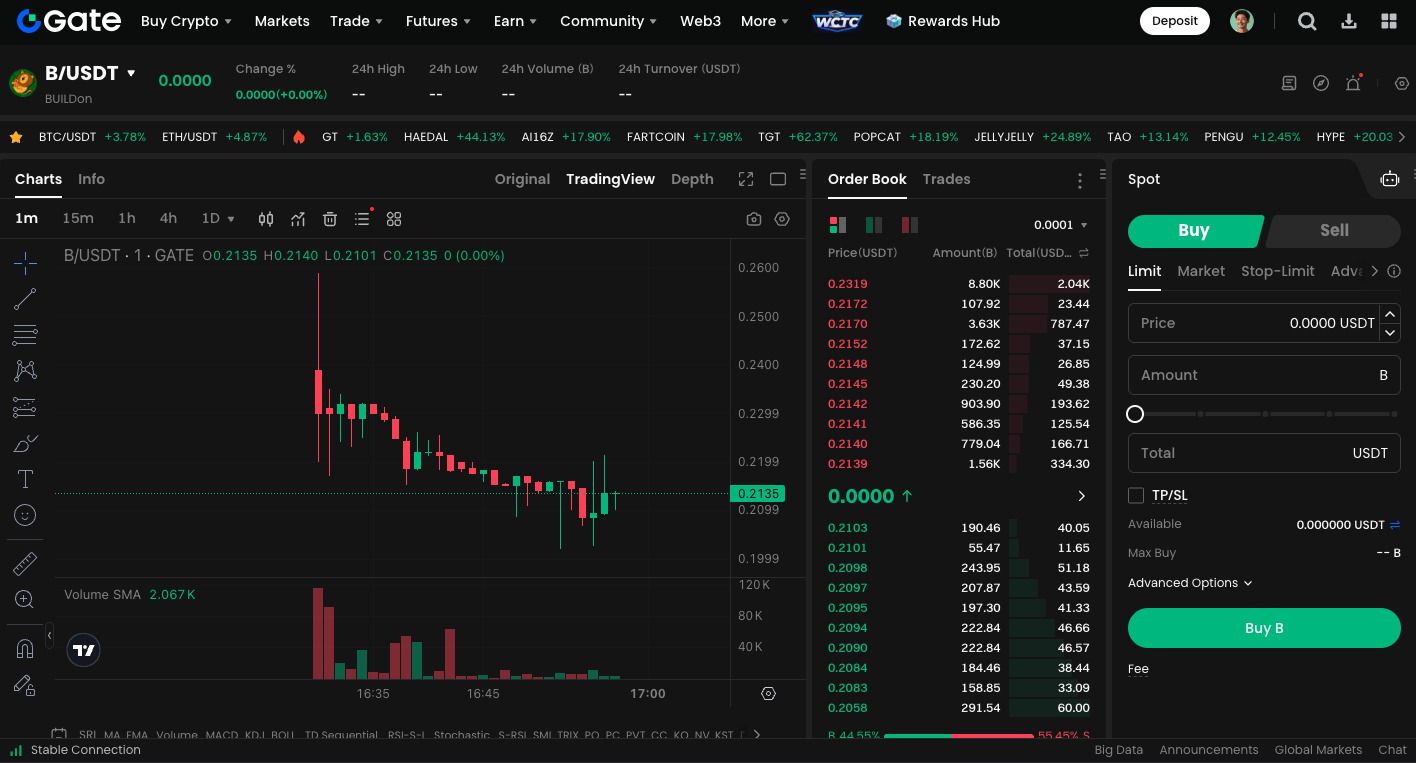Enable the magnet snapping tool

[24, 648]
